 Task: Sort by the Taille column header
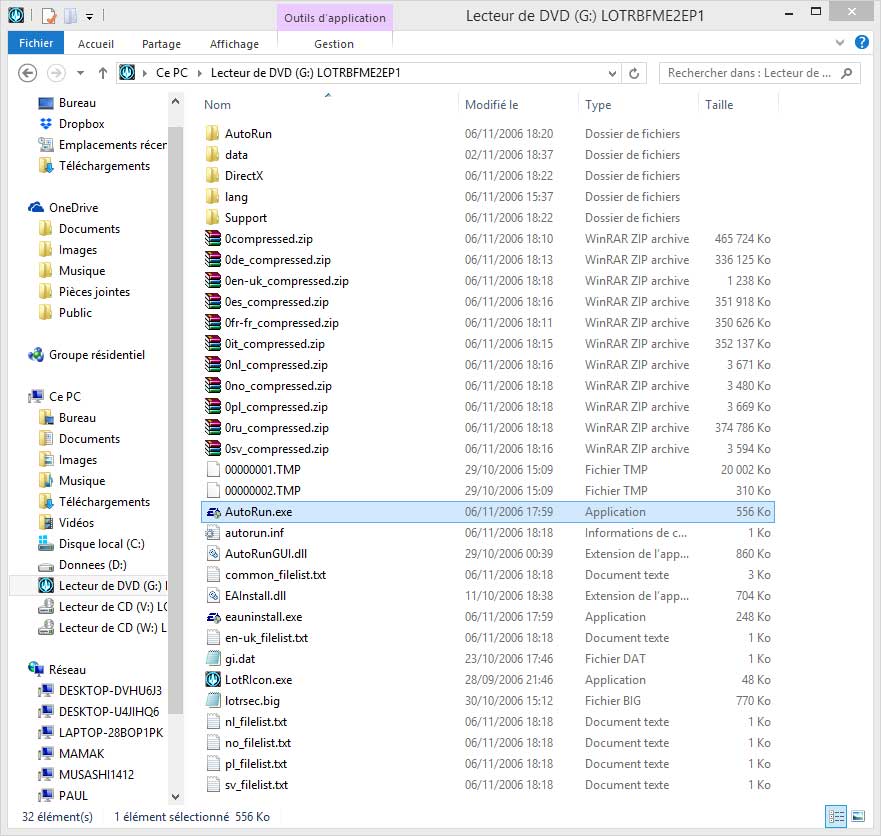(719, 104)
